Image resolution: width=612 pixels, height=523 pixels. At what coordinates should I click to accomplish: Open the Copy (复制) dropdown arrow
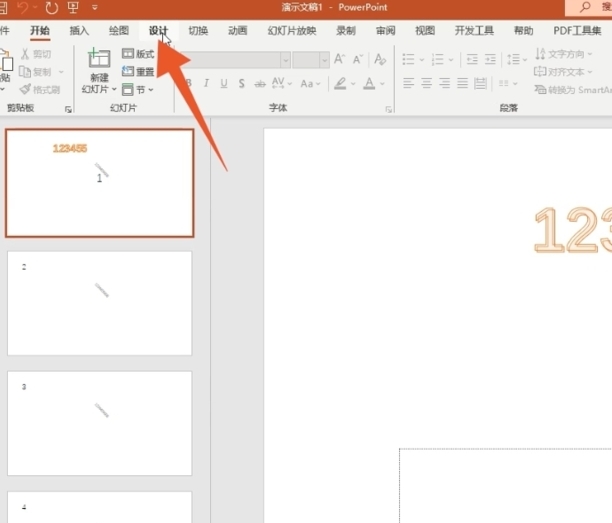click(61, 72)
